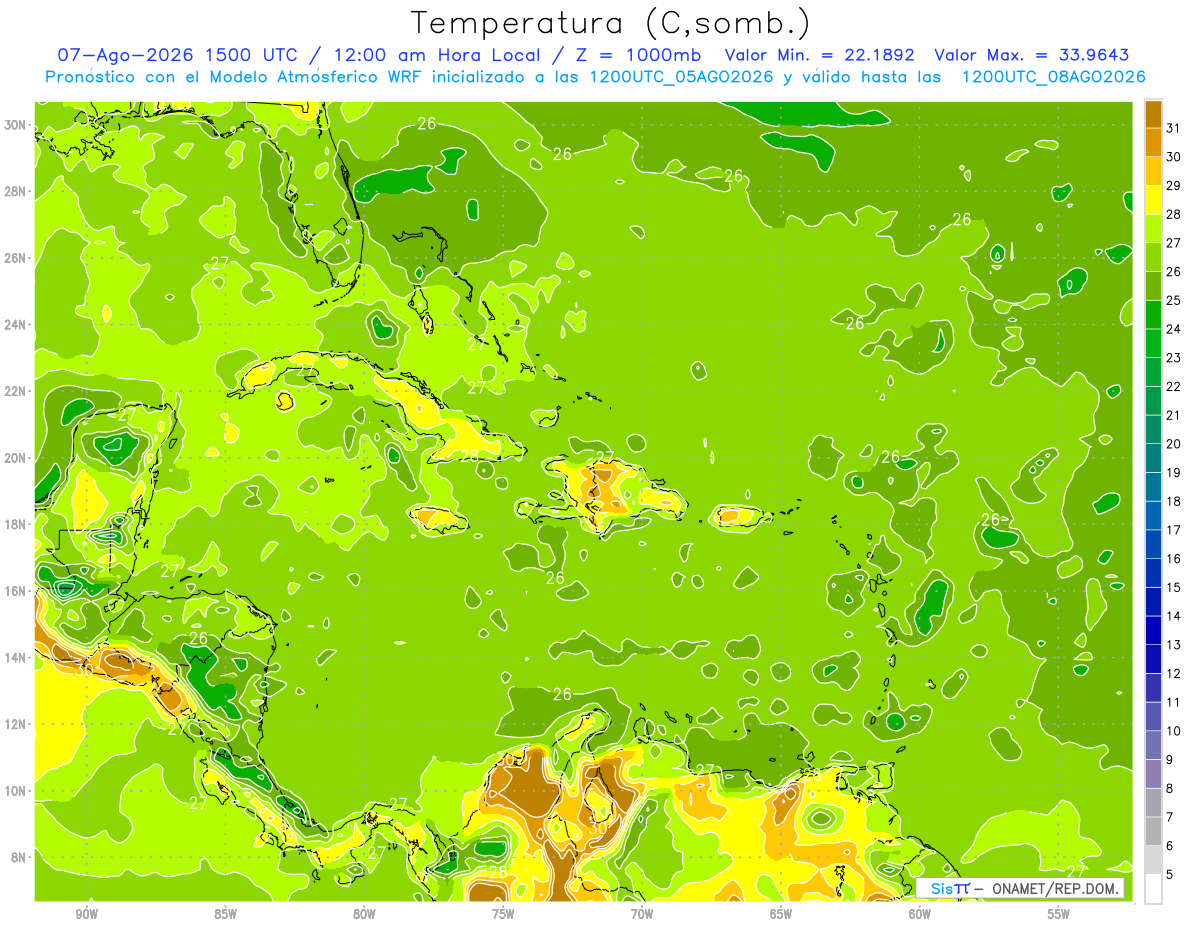Click the 20N latitude label
The image size is (1200, 927).
pyautogui.click(x=16, y=458)
